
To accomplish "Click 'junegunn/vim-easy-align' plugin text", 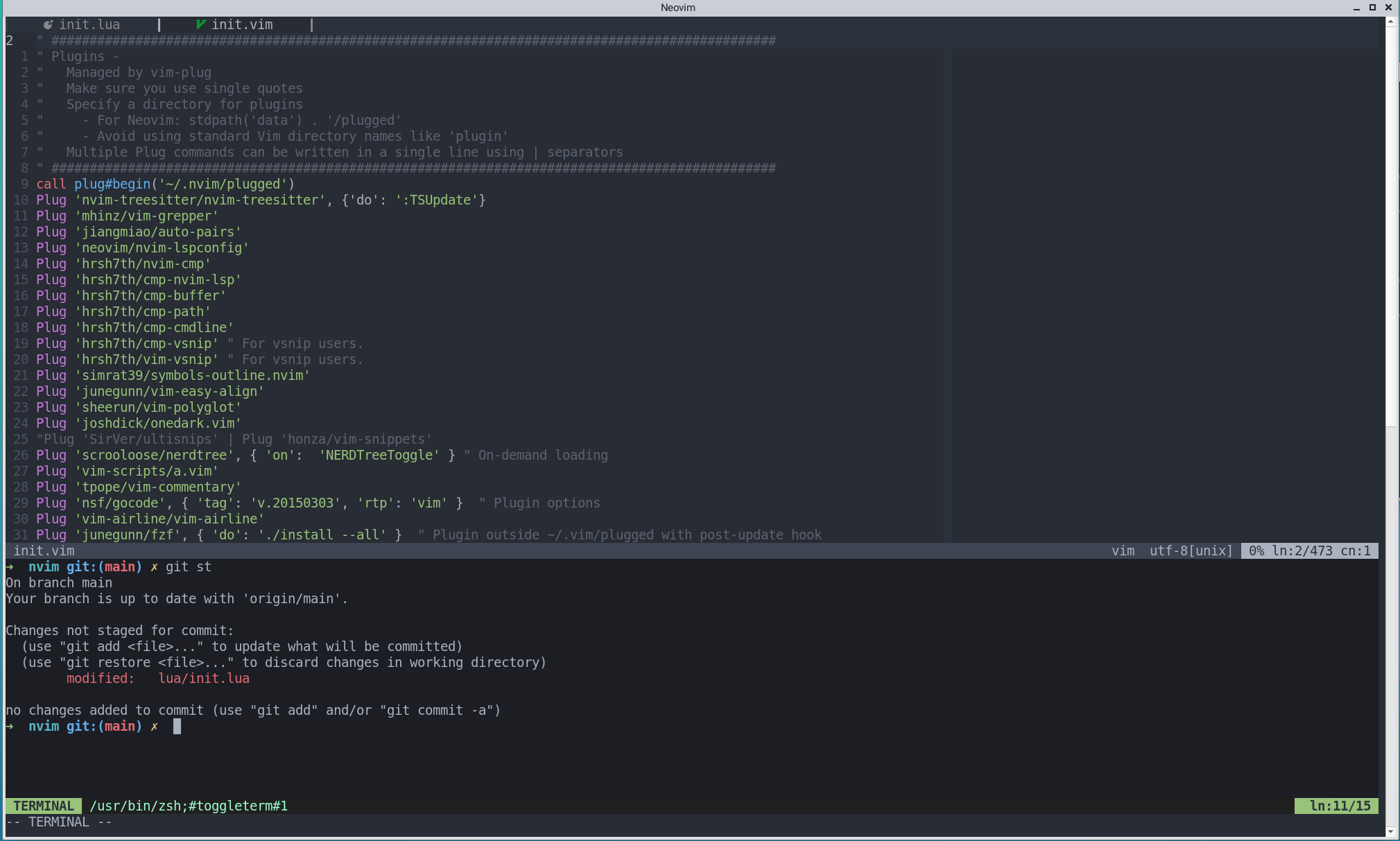I will point(169,391).
